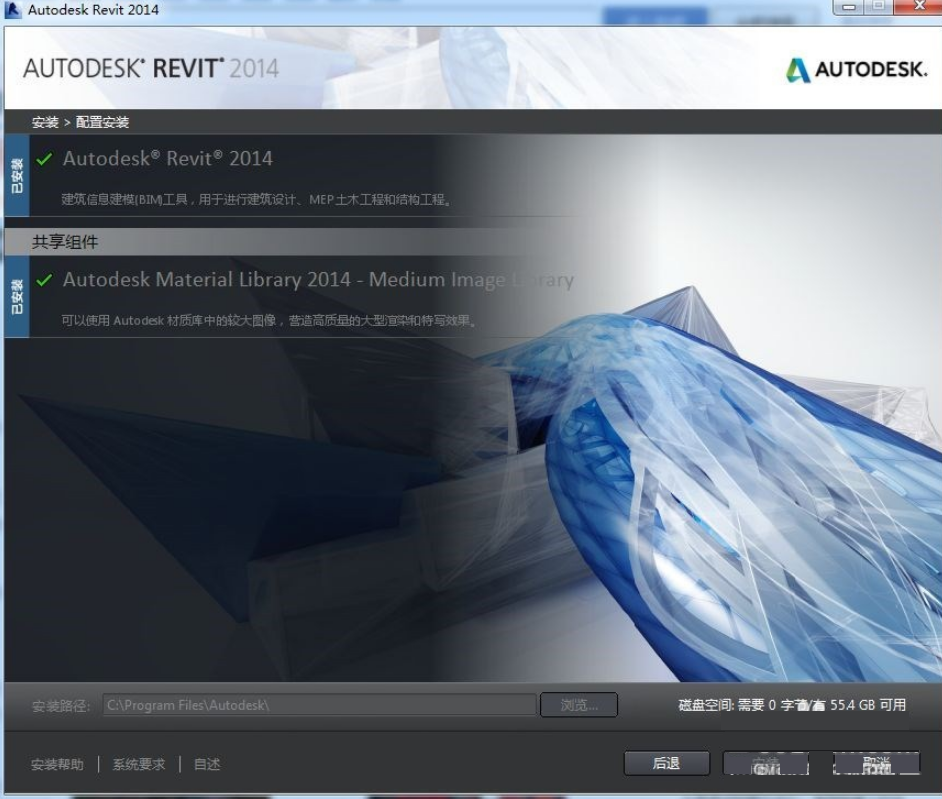942x799 pixels.
Task: Click the 取消 cancel button
Action: (877, 764)
